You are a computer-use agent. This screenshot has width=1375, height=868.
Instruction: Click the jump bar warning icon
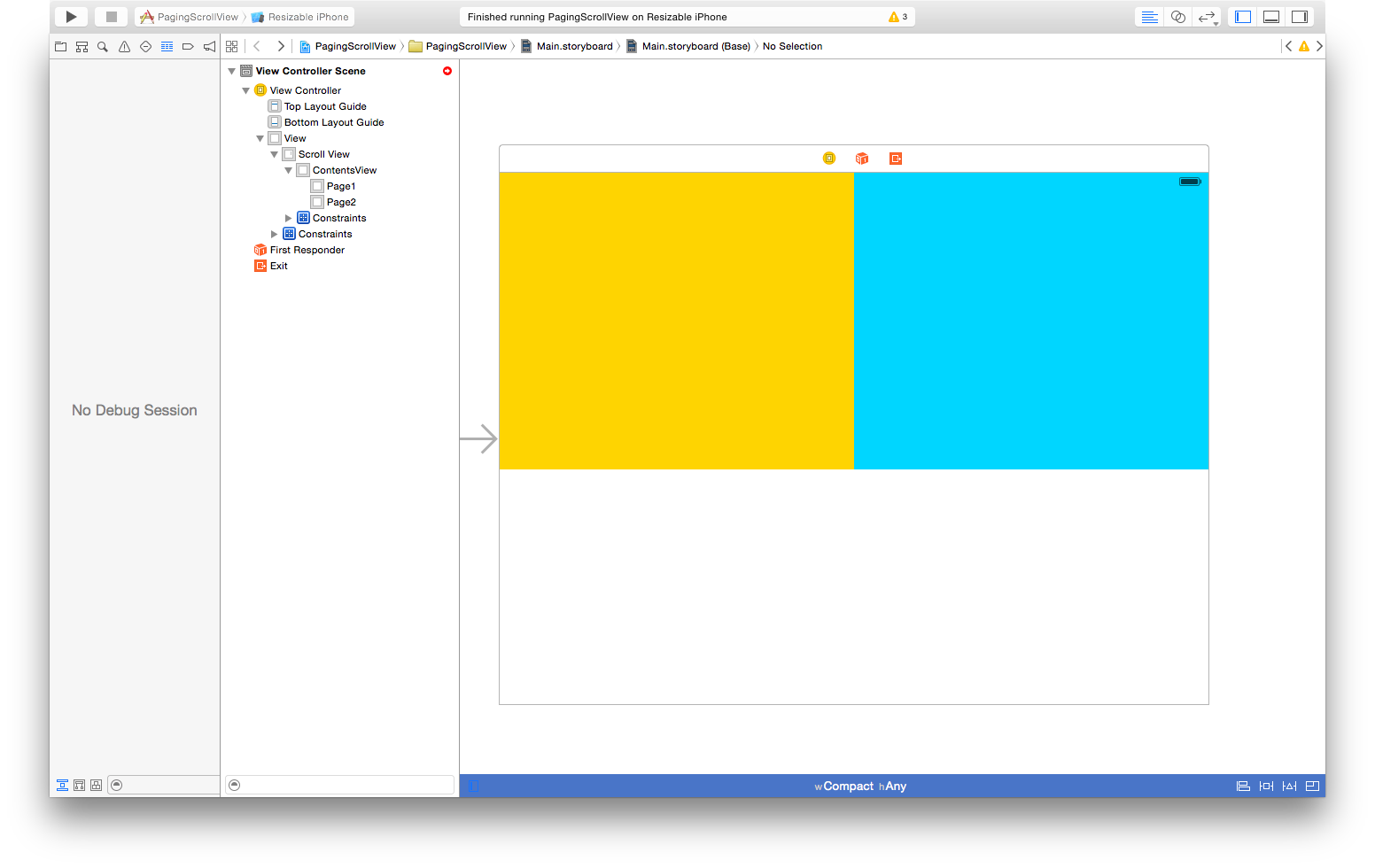pyautogui.click(x=1304, y=46)
